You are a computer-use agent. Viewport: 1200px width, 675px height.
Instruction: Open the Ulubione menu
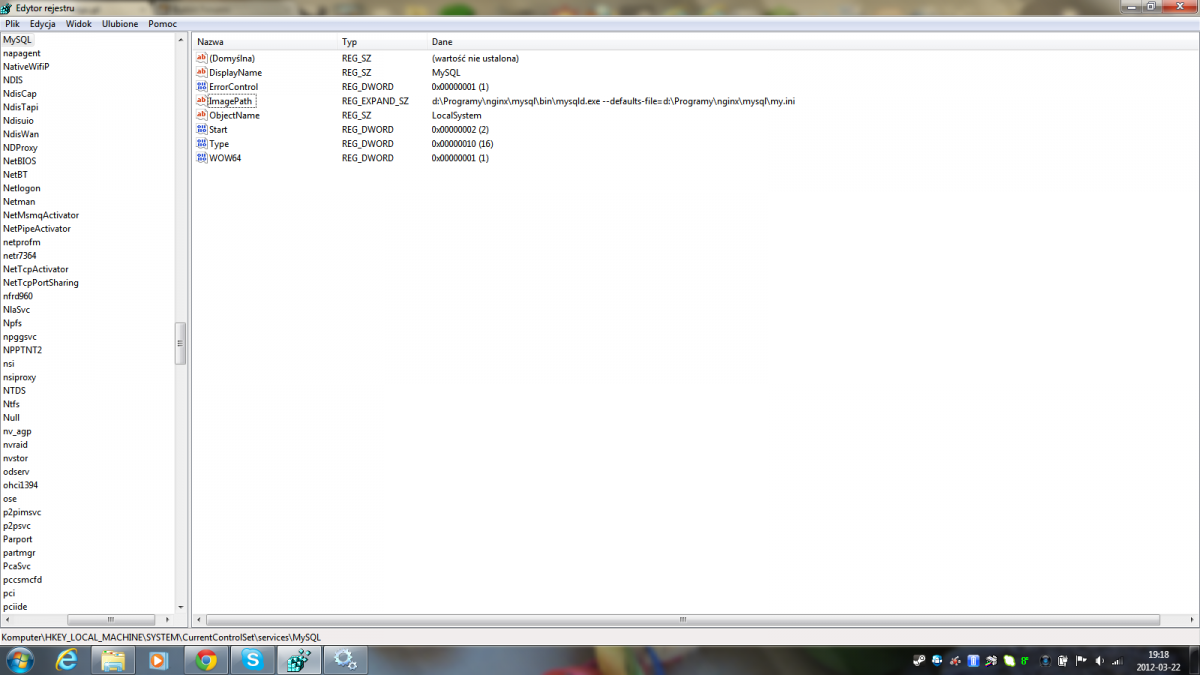point(120,23)
